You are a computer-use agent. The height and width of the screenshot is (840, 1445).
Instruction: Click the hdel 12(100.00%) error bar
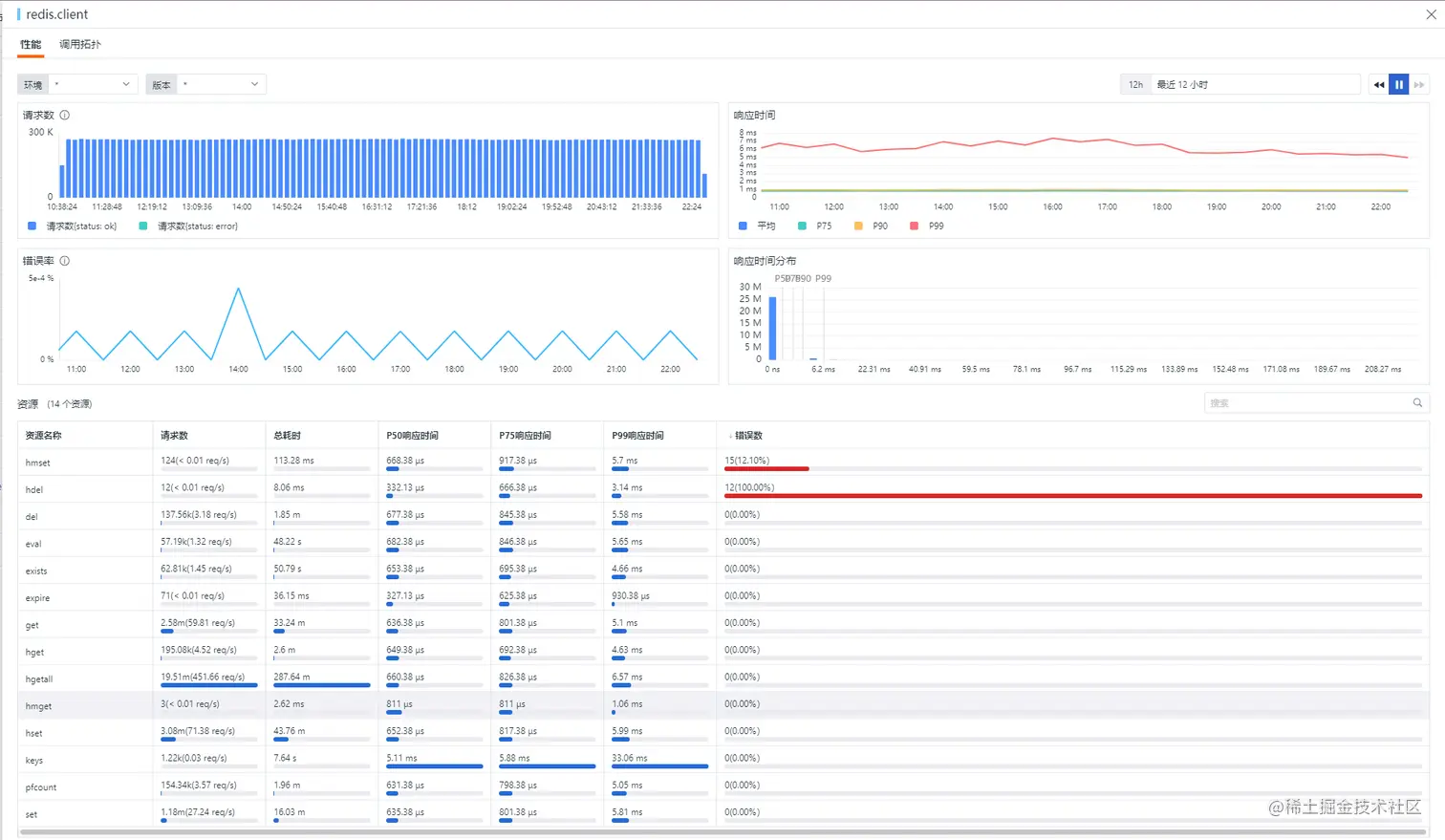tap(1073, 496)
